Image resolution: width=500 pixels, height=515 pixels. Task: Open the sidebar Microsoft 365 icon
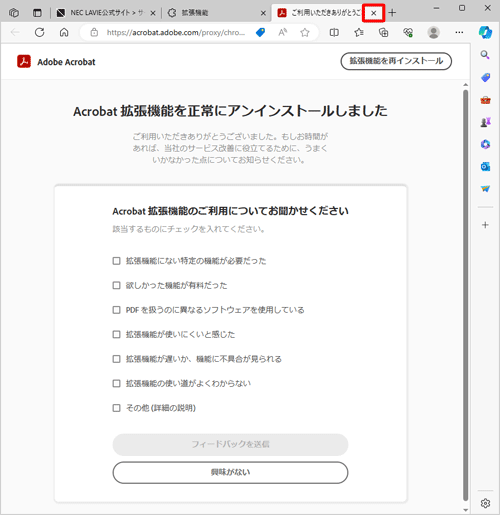point(485,144)
